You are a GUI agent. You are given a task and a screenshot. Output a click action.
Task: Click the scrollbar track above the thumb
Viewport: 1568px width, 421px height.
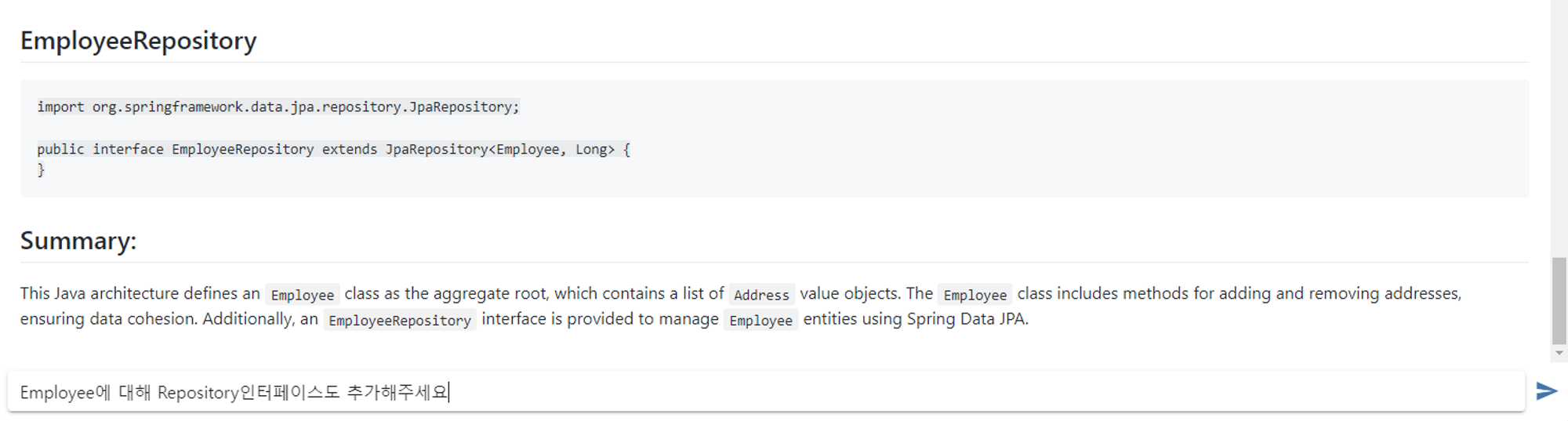point(1559,125)
